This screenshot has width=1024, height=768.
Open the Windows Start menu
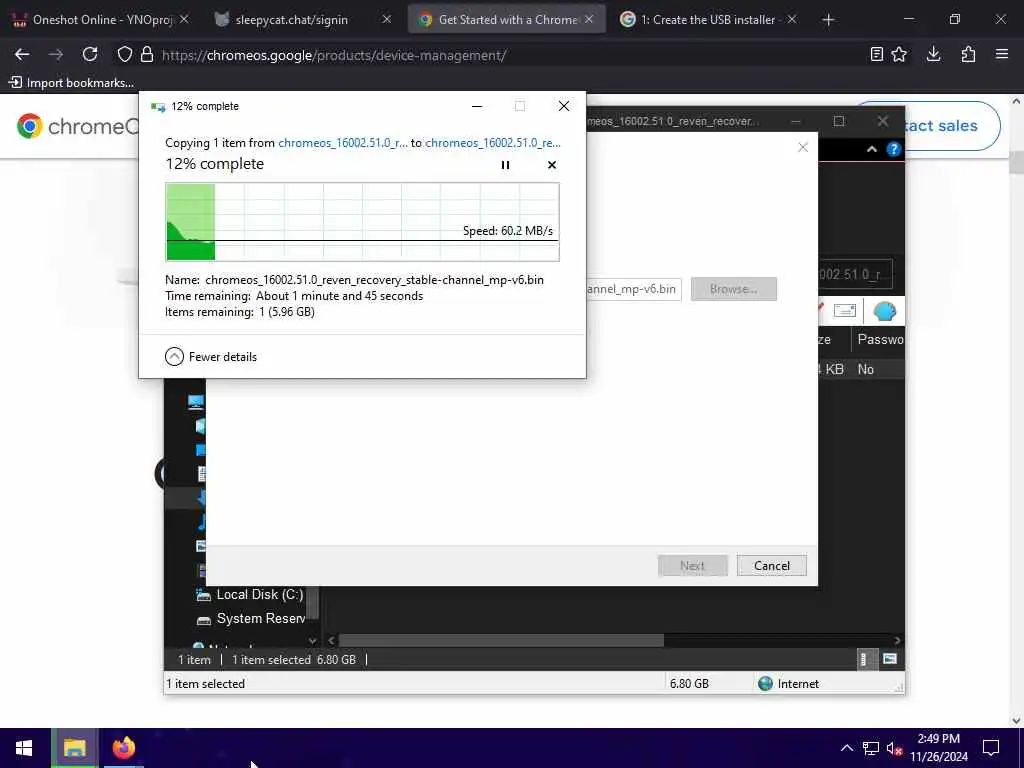pyautogui.click(x=24, y=748)
